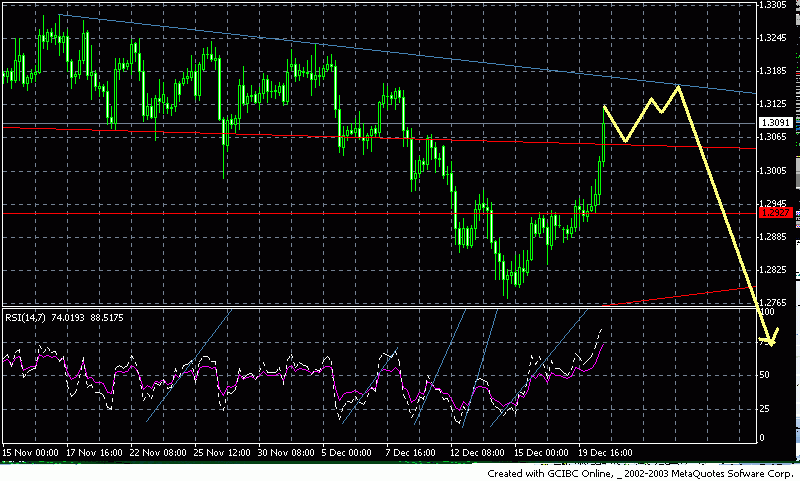The image size is (800, 481).
Task: Click the 25 Nov 12:00 time label
Action: click(x=222, y=452)
